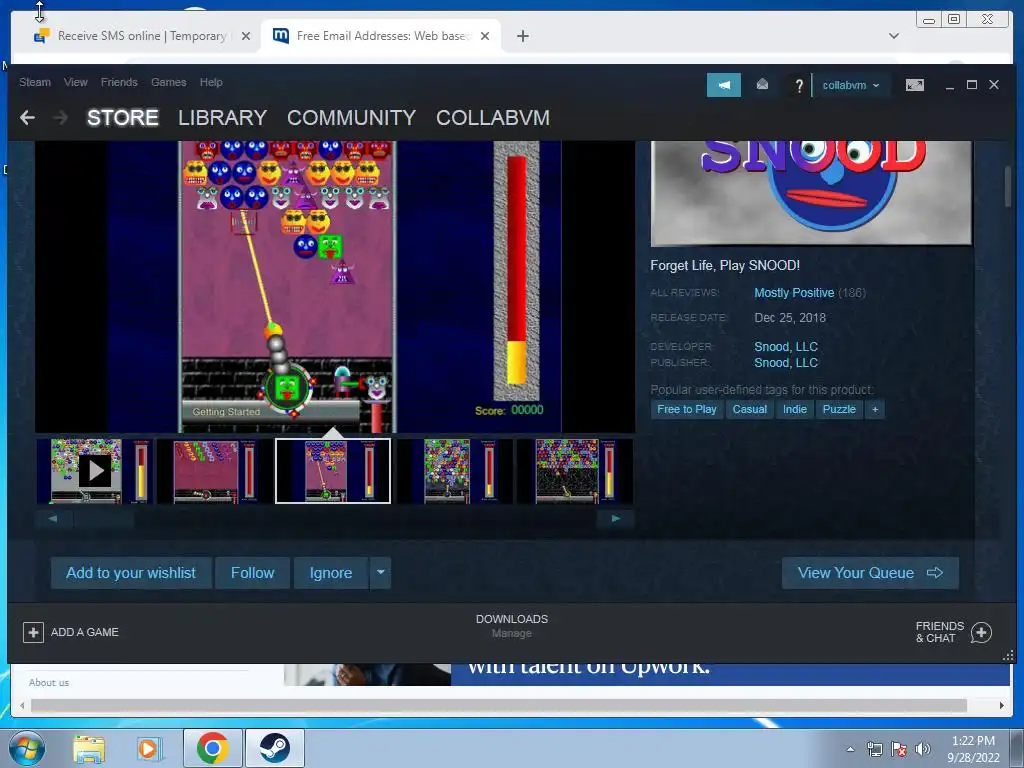Switch to the STORE section
Viewport: 1024px width, 768px height.
pos(123,118)
